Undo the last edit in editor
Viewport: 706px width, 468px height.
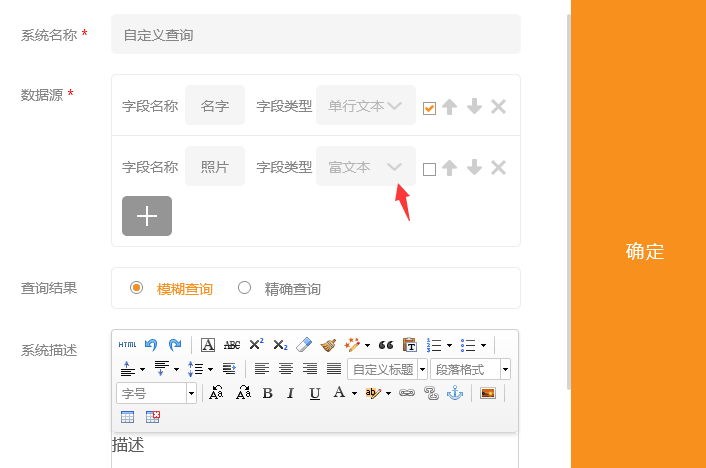pos(151,345)
